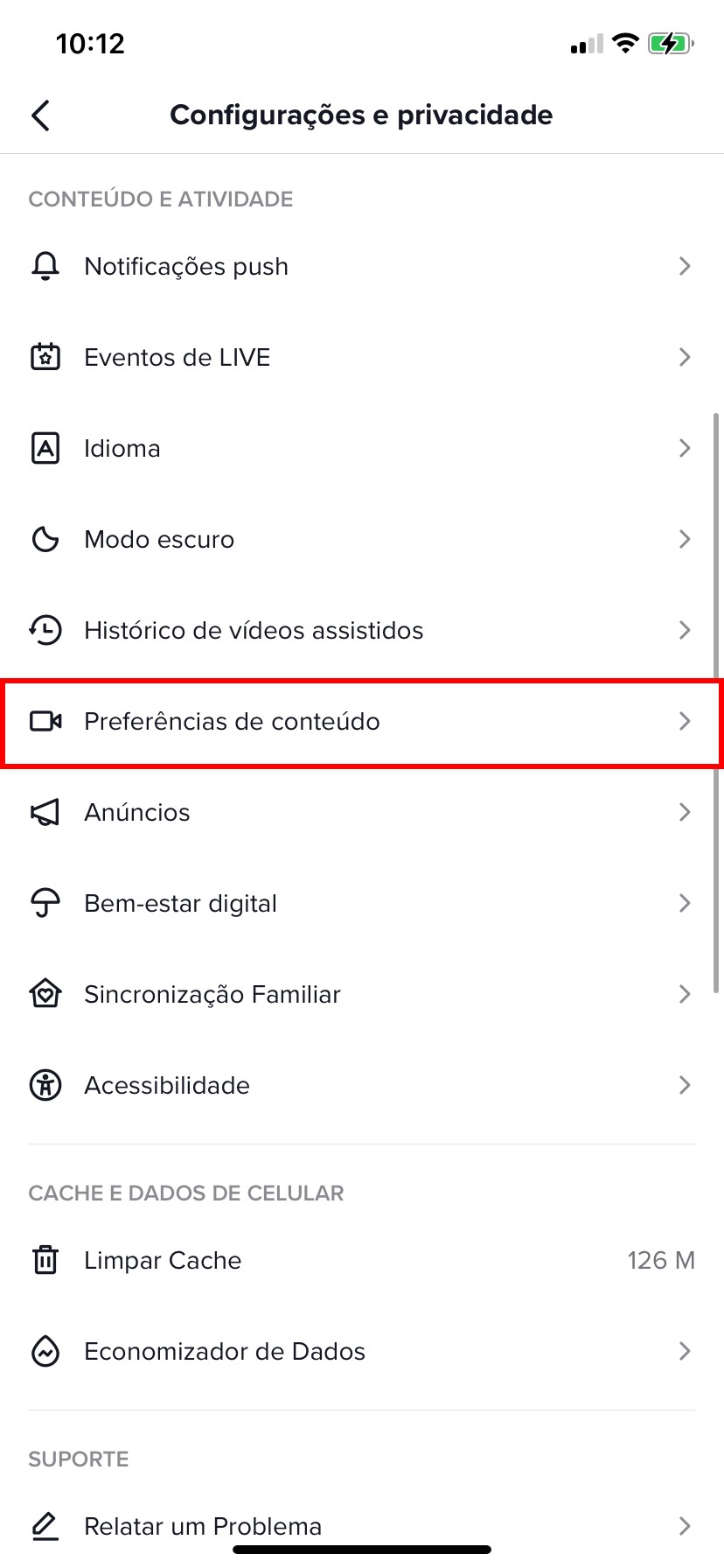Open Histórico de vídeos assistidos
The width and height of the screenshot is (724, 1568).
(x=254, y=630)
